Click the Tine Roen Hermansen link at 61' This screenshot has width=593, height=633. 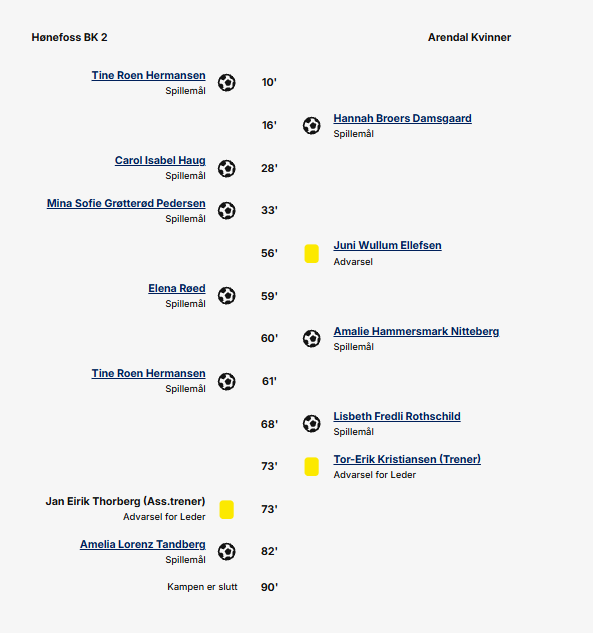point(149,373)
